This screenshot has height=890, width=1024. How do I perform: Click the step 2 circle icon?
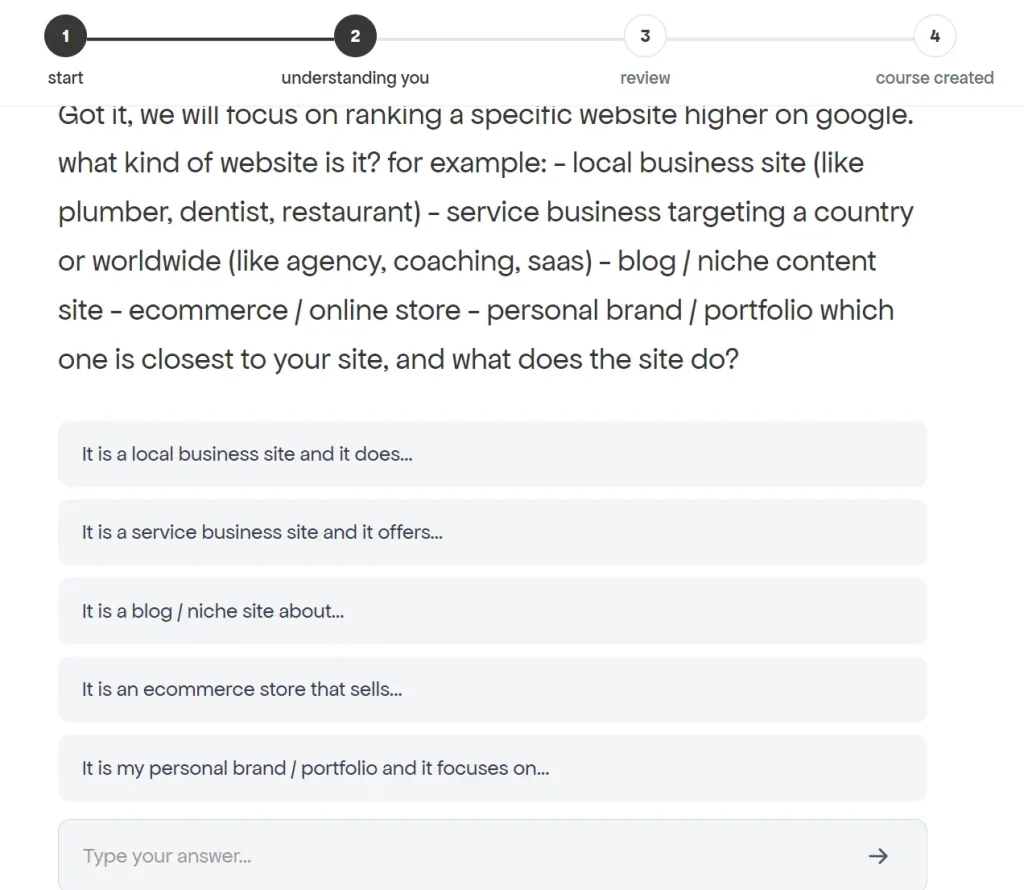pos(355,35)
